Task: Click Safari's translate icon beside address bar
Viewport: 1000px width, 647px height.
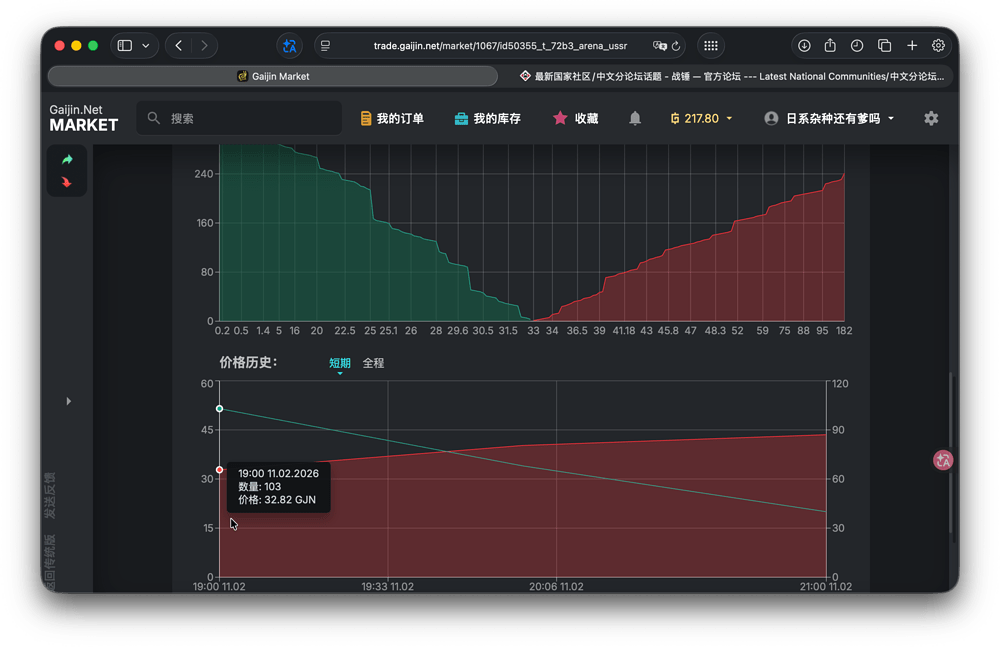Action: pyautogui.click(x=289, y=46)
